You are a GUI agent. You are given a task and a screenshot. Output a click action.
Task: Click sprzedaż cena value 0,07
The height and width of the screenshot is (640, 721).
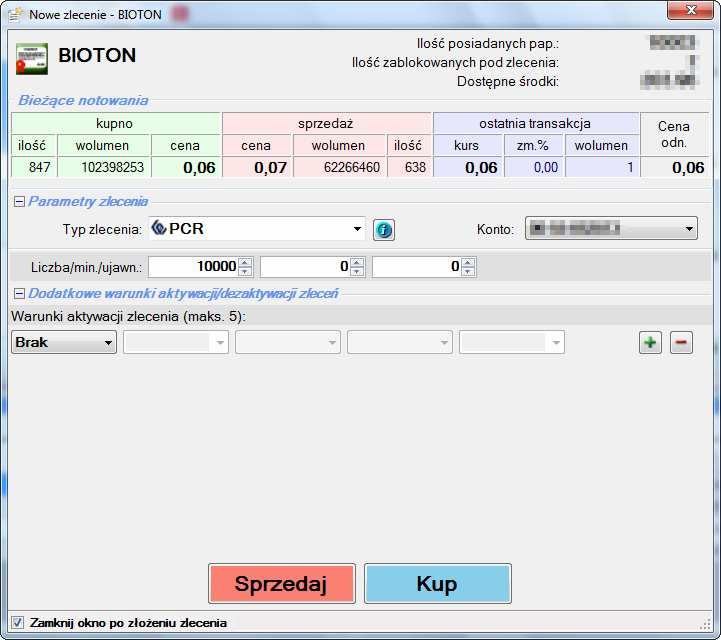[270, 167]
